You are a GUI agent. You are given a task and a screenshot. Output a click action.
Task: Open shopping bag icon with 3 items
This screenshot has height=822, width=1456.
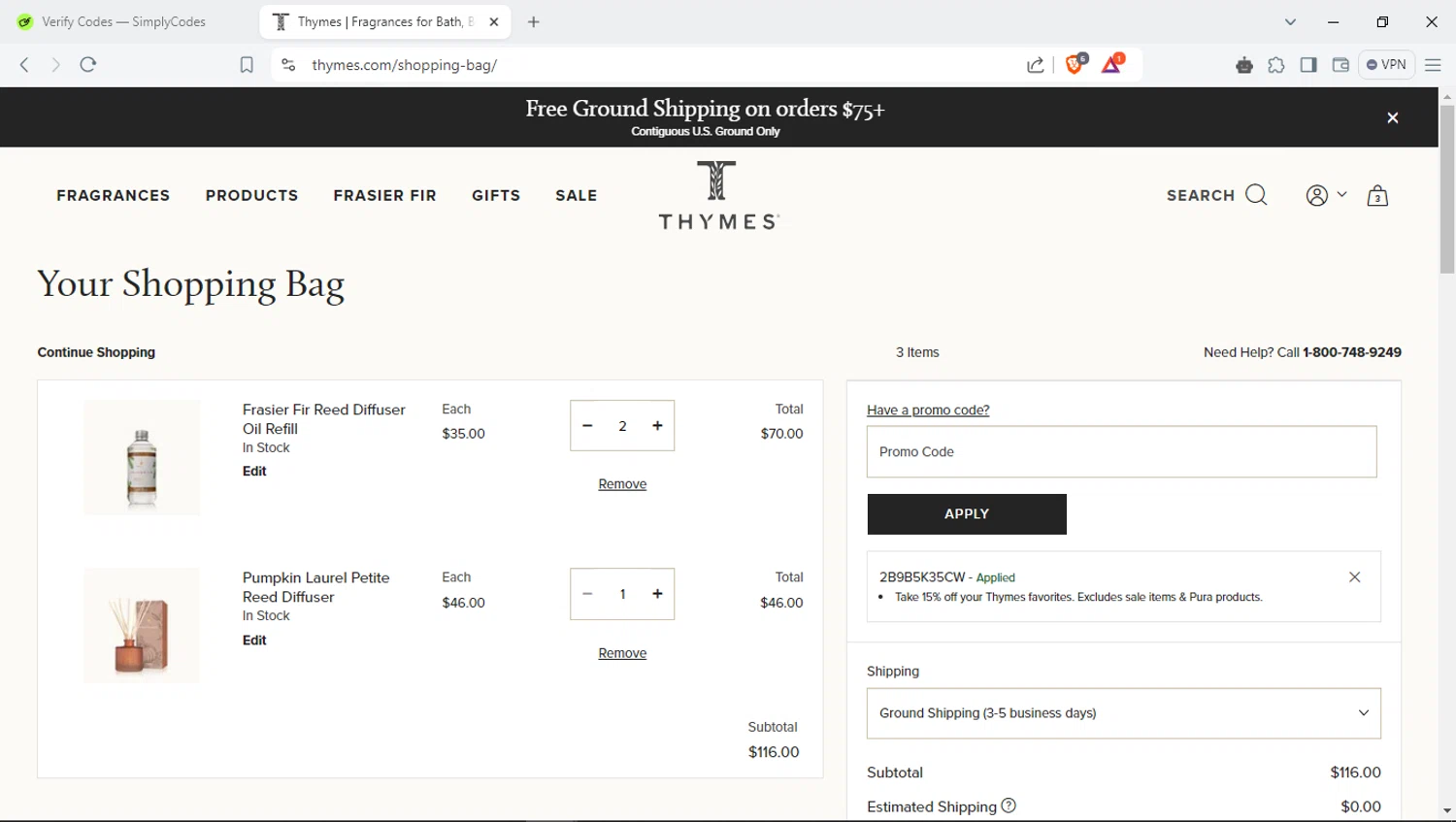1377,196
